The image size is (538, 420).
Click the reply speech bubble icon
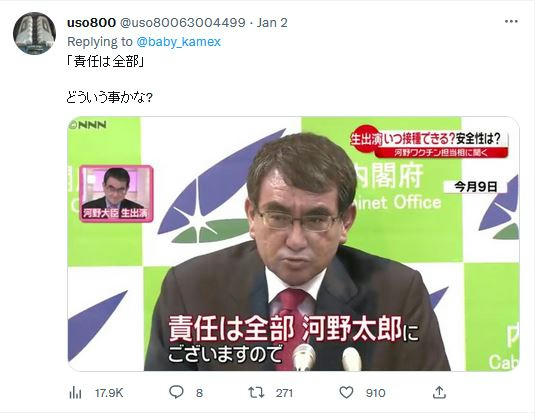[x=176, y=392]
